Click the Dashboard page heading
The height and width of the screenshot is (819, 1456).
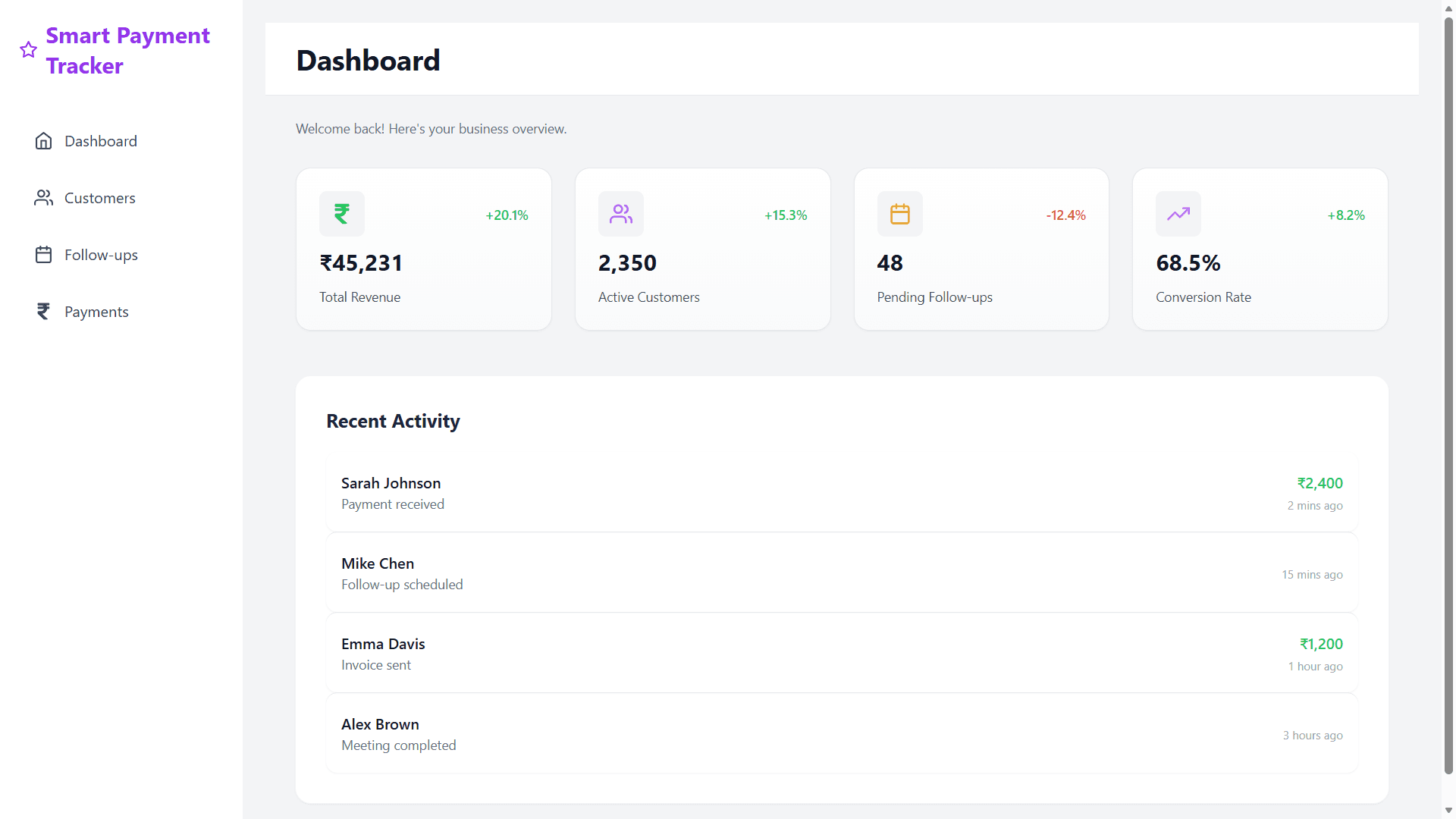coord(368,61)
